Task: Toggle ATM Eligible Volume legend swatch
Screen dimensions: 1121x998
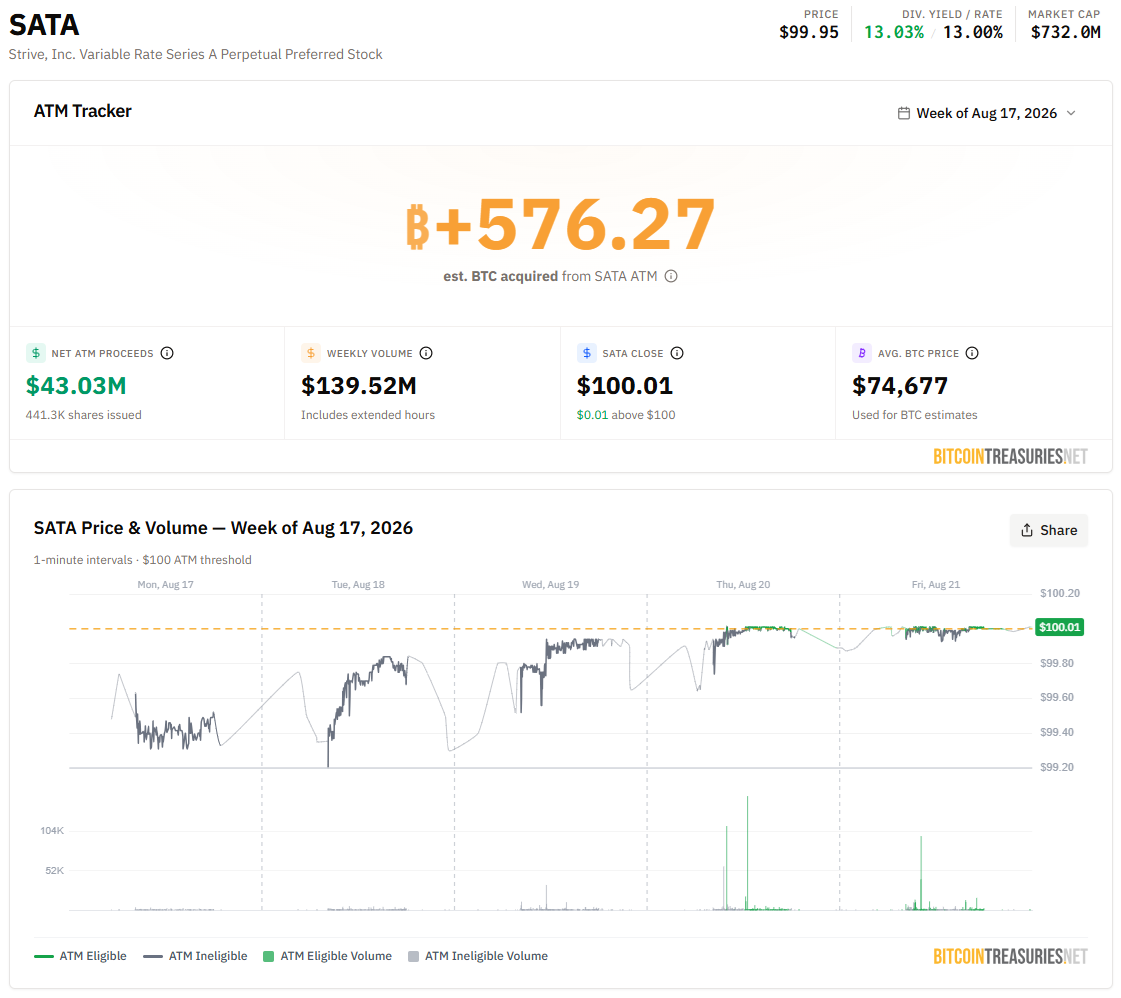Action: (269, 957)
